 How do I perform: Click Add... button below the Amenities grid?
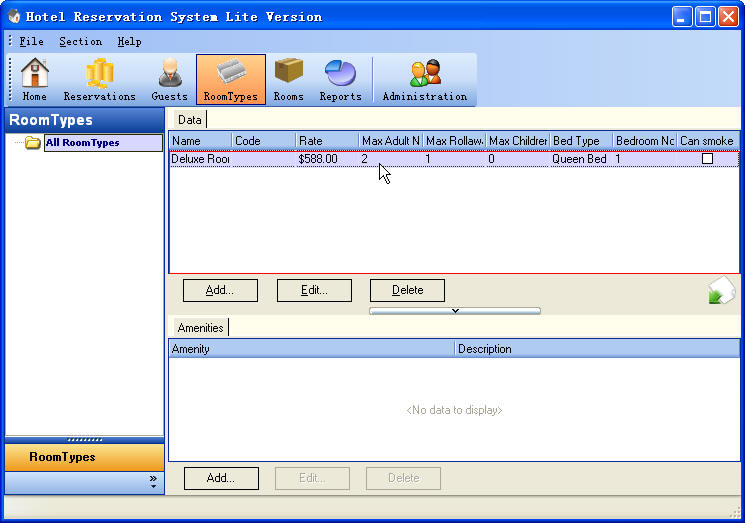(221, 478)
